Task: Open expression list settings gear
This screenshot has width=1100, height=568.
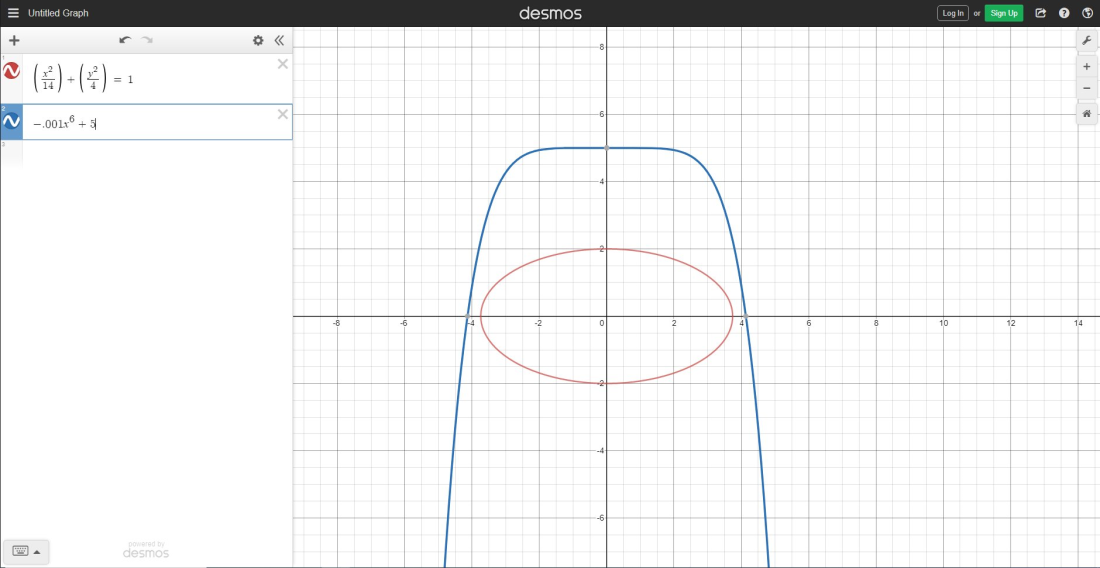Action: (x=258, y=41)
